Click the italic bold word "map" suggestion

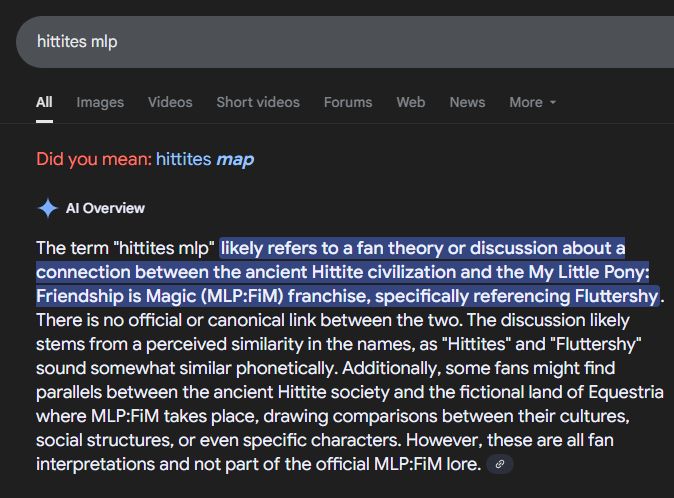pyautogui.click(x=235, y=160)
